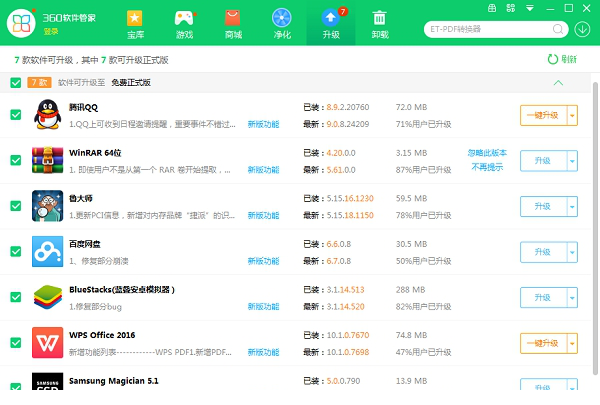Image resolution: width=600 pixels, height=405 pixels.
Task: Click 忽略此版本 link for WinRAR
Action: pos(487,153)
